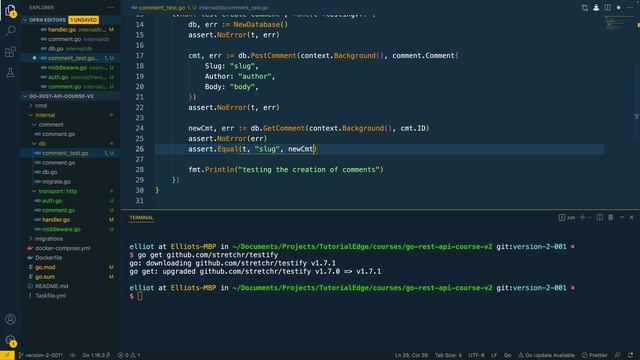Open editor more actions ellipsis

(x=630, y=7)
